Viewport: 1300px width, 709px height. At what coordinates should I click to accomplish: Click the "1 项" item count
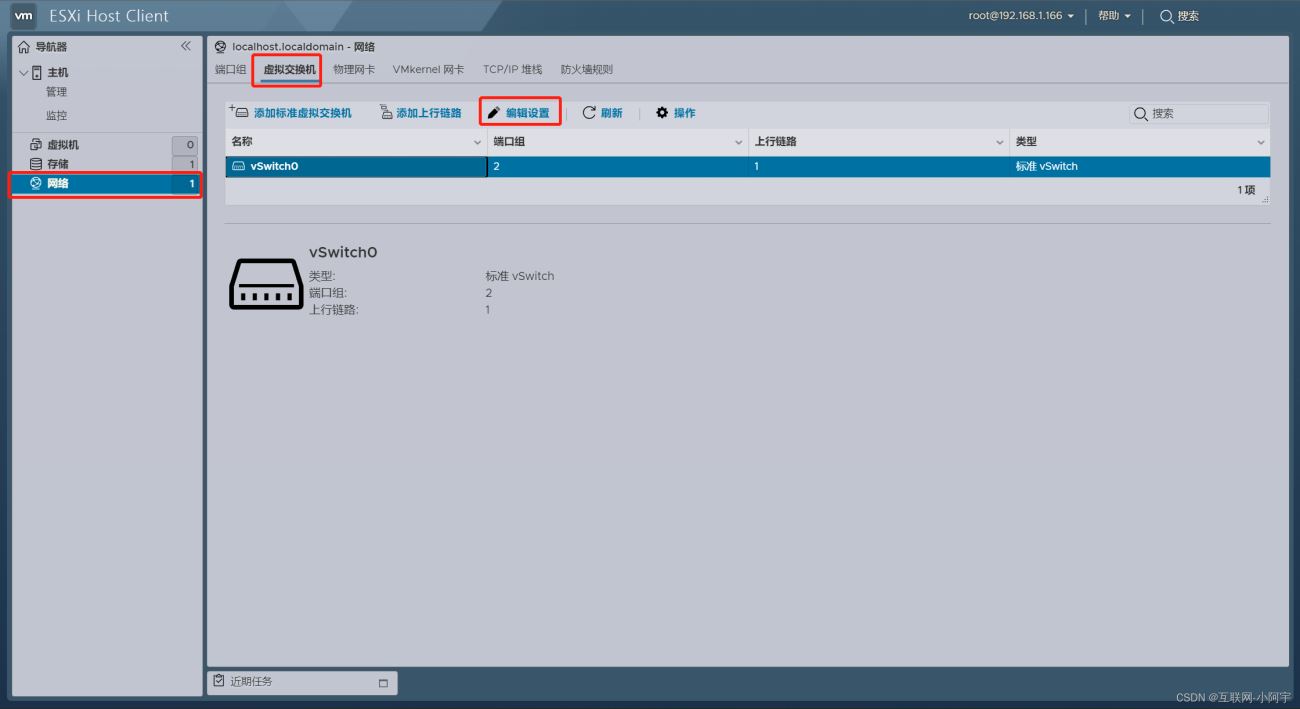1246,190
